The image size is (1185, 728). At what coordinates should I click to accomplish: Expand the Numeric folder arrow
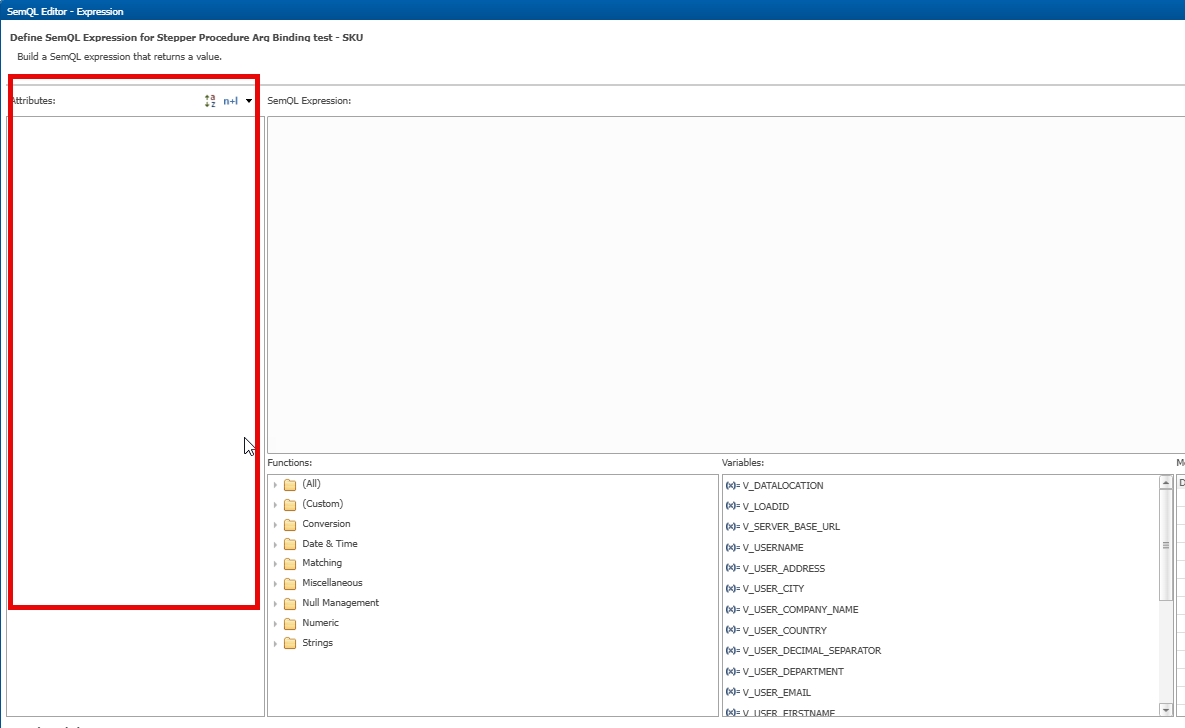(x=276, y=624)
